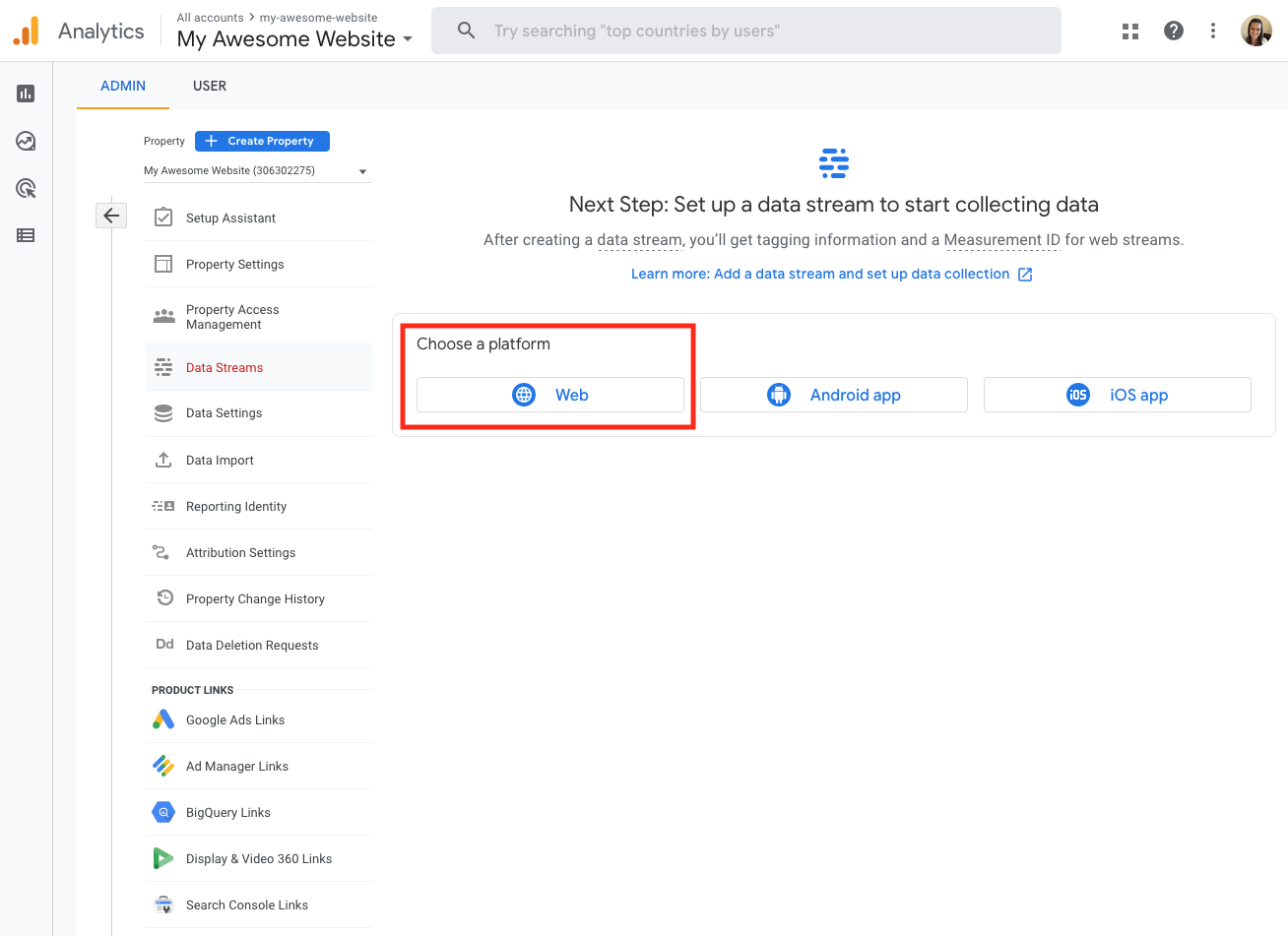Click the Android robot icon
The height and width of the screenshot is (936, 1288).
click(779, 395)
